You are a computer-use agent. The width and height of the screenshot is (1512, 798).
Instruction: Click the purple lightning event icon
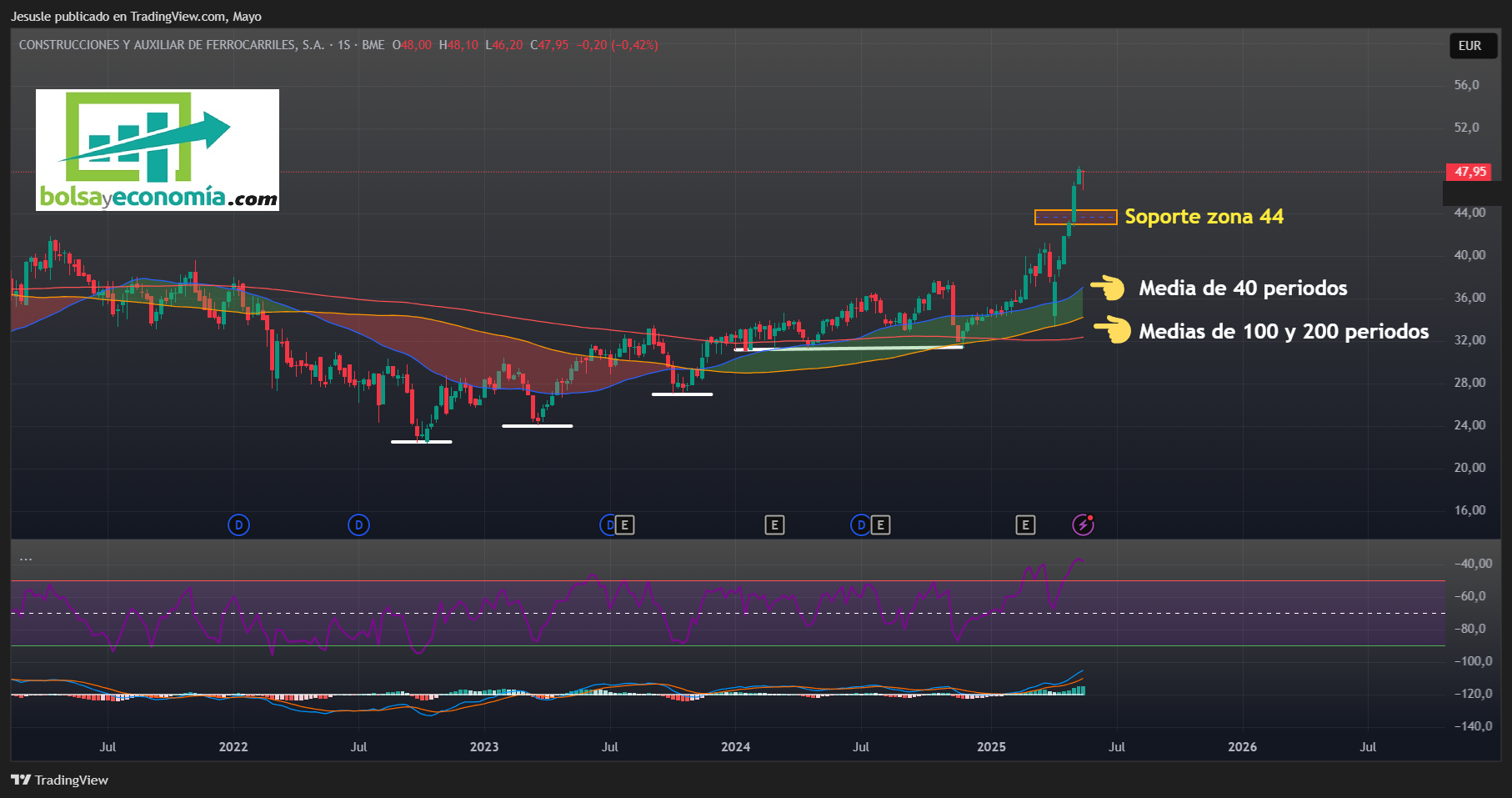tap(1083, 524)
